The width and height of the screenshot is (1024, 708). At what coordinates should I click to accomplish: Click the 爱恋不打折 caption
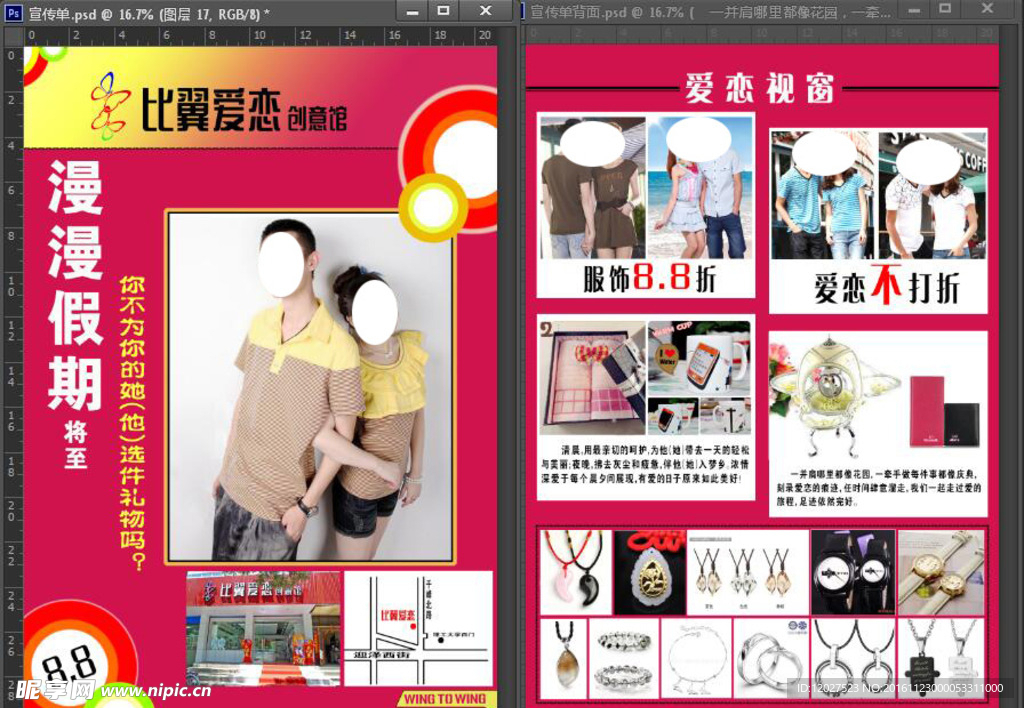(886, 286)
